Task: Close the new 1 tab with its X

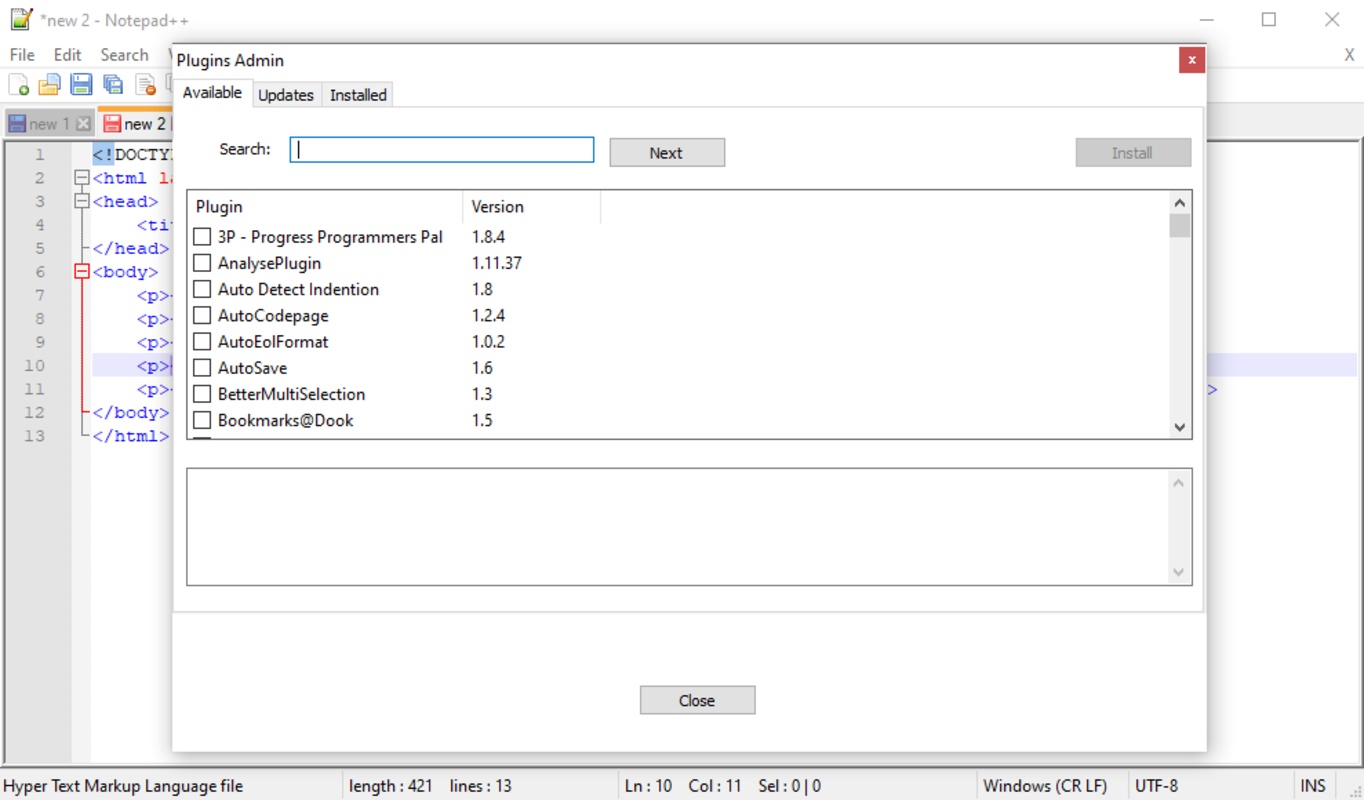Action: coord(83,124)
